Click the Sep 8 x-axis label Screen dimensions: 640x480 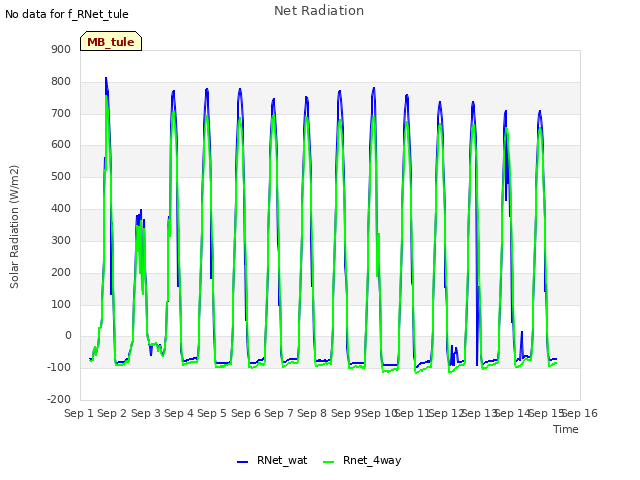(312, 413)
